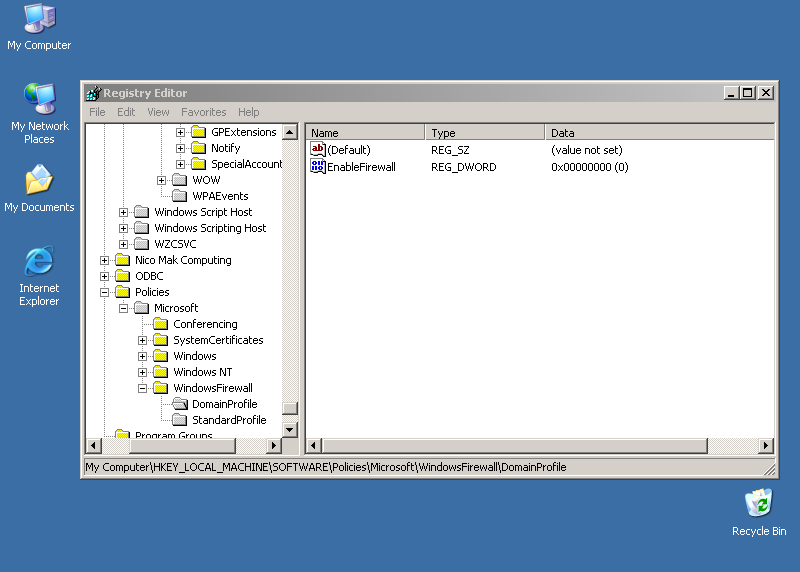800x572 pixels.
Task: Collapse the Policies key
Action: pyautogui.click(x=104, y=292)
